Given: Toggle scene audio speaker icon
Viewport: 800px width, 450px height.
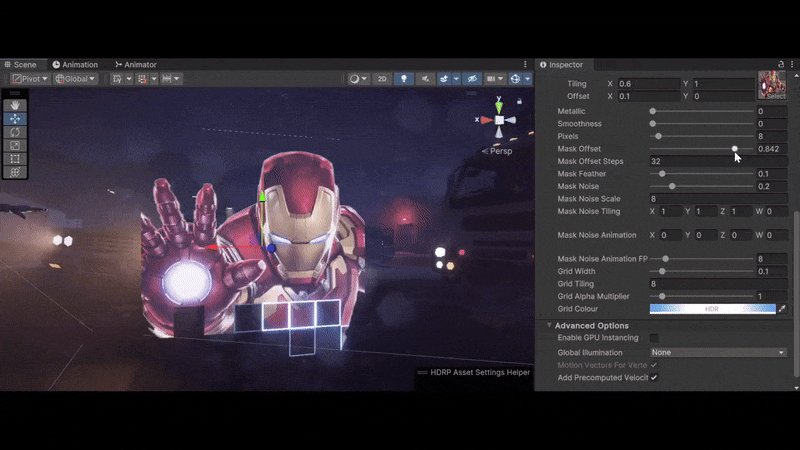Looking at the screenshot, I should pyautogui.click(x=424, y=79).
